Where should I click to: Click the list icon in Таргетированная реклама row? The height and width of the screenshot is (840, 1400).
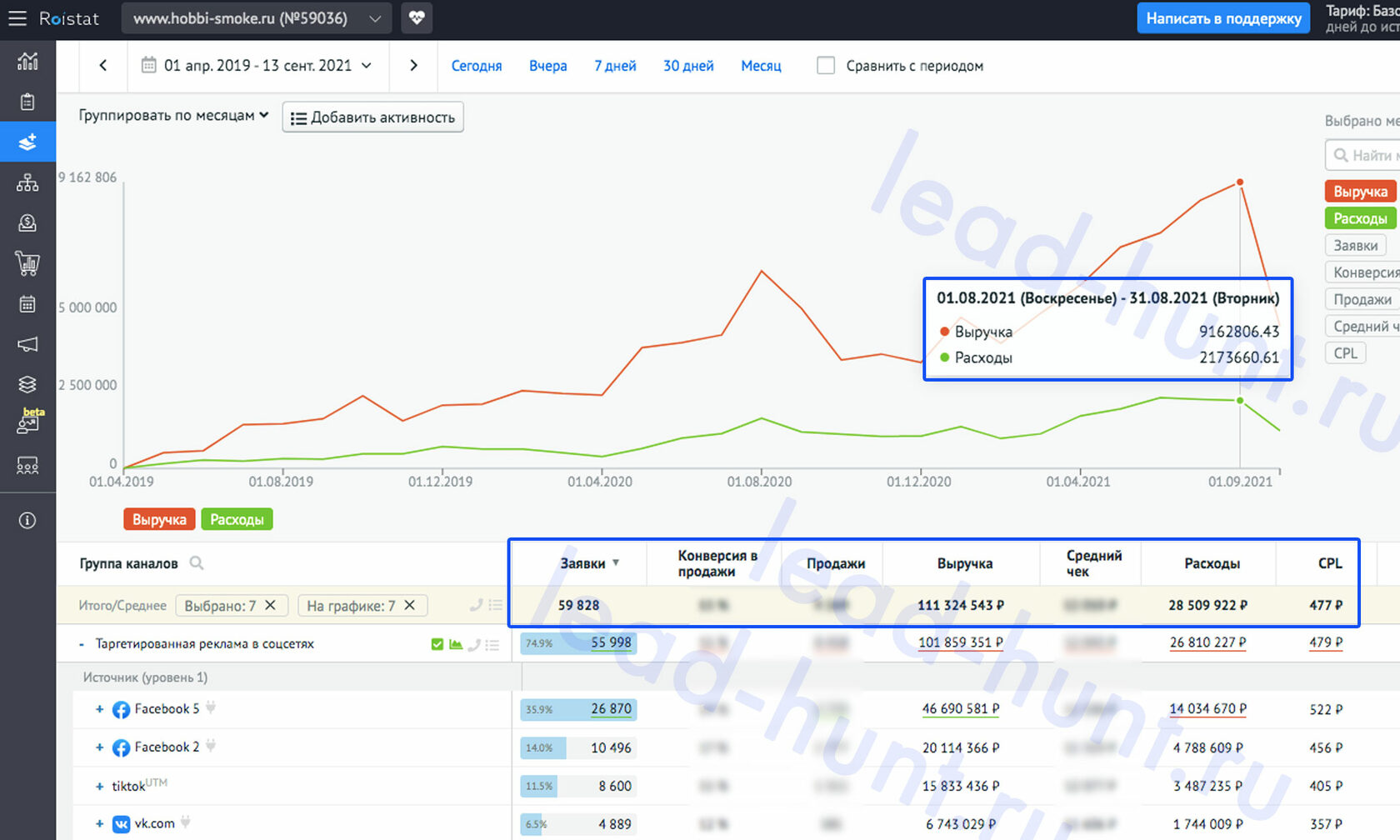tap(492, 645)
